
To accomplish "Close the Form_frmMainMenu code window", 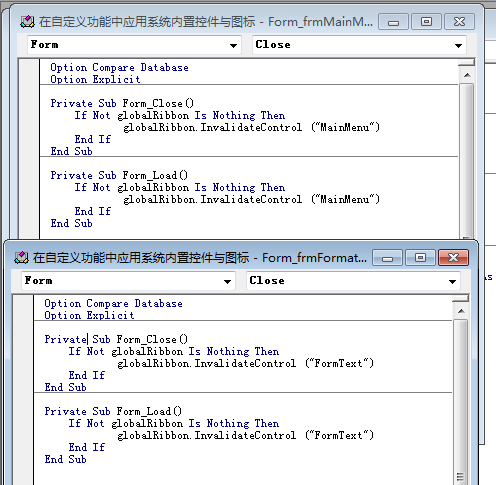I will (x=459, y=22).
